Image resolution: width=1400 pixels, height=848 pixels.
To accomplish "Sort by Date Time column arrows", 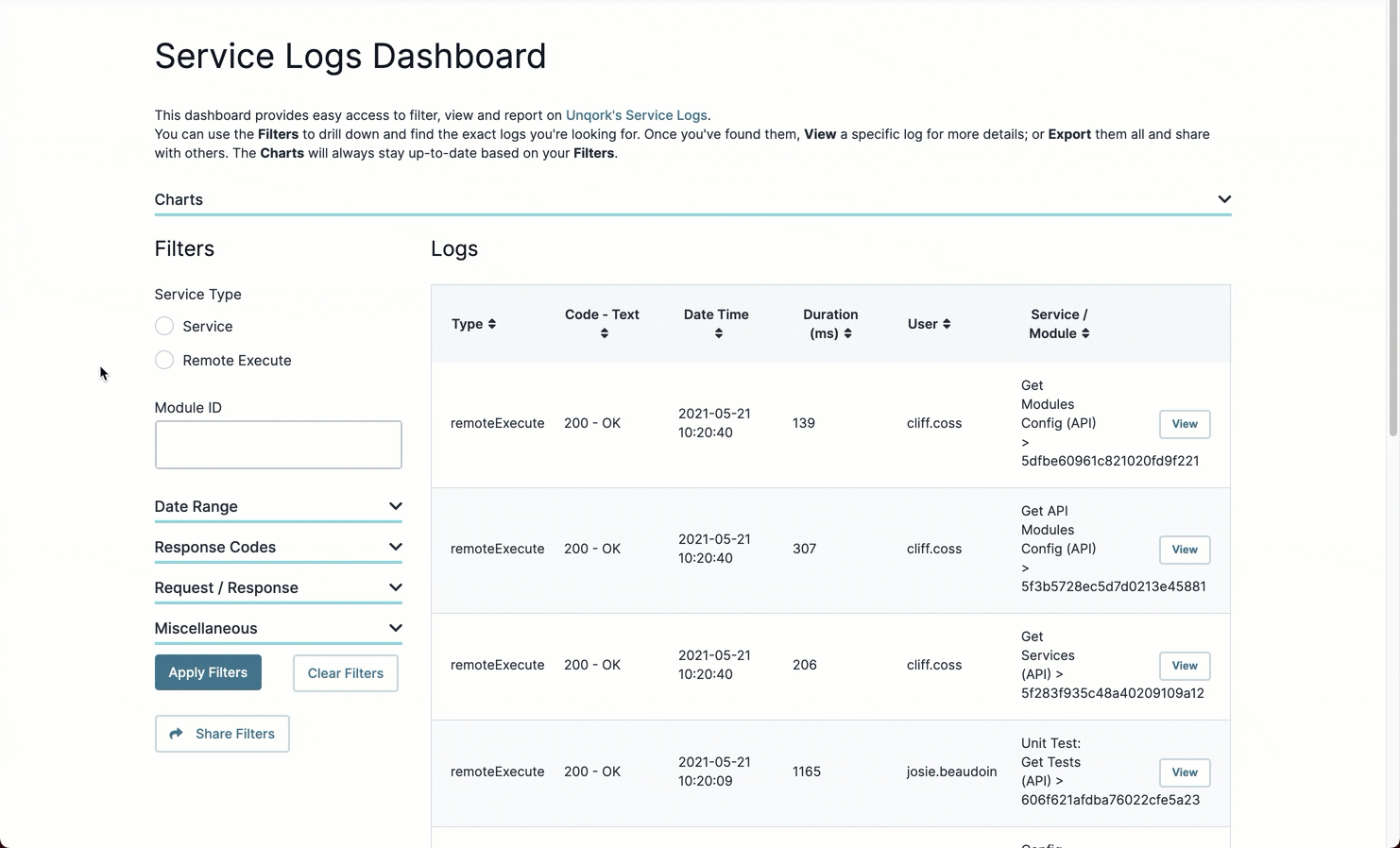I will [x=719, y=333].
